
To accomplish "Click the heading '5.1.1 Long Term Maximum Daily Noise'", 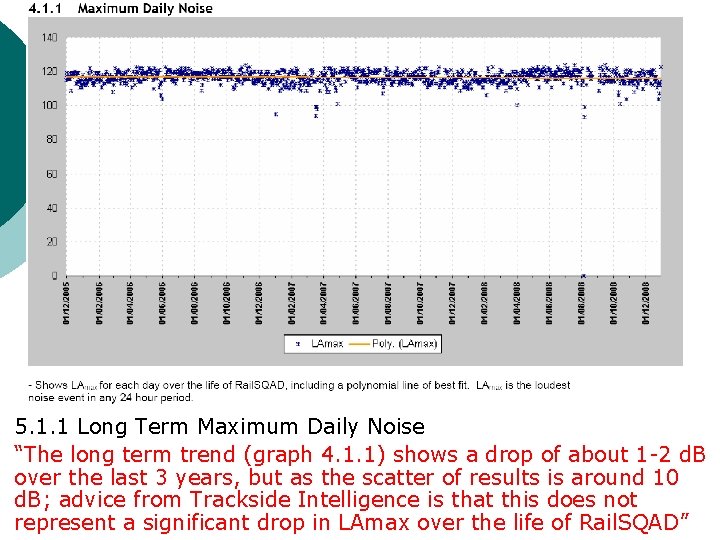I will coord(220,427).
